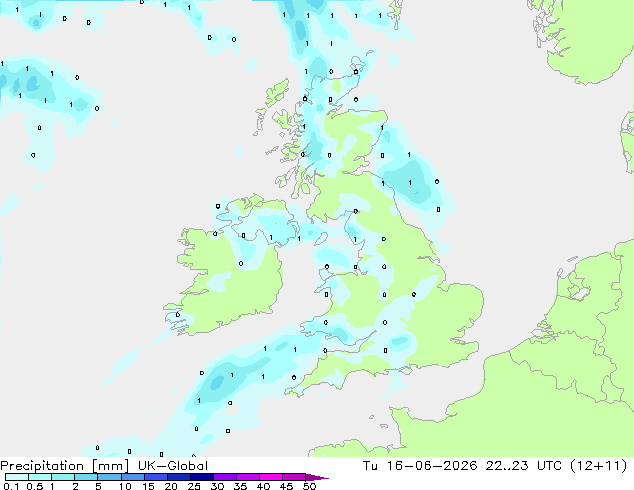
Task: Click the 1–2 mm legend color swatch
Action: pyautogui.click(x=63, y=477)
